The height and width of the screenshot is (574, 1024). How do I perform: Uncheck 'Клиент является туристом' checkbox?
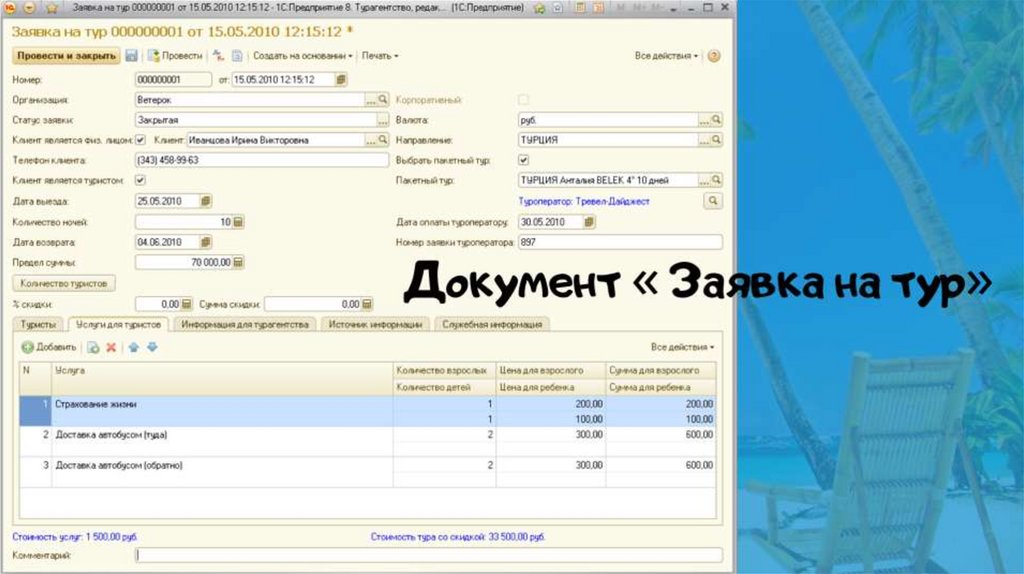click(140, 180)
